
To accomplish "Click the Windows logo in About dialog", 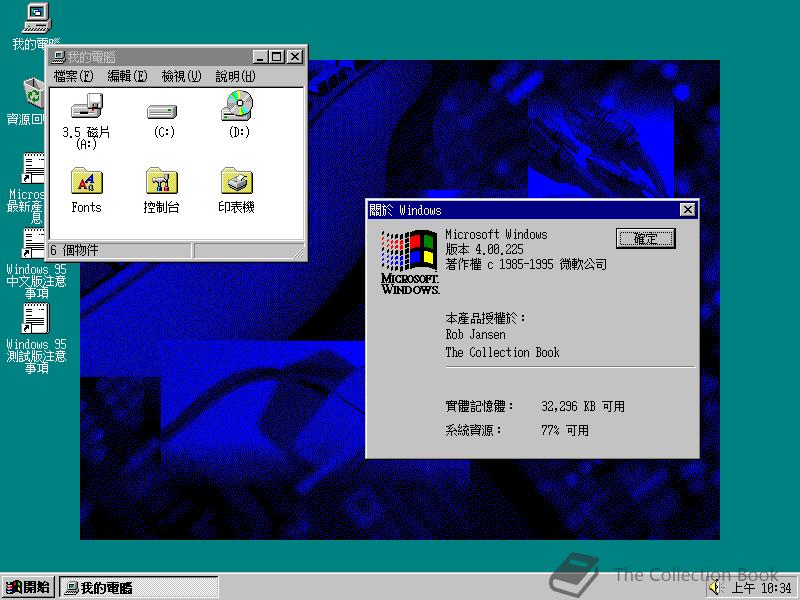I will point(409,262).
